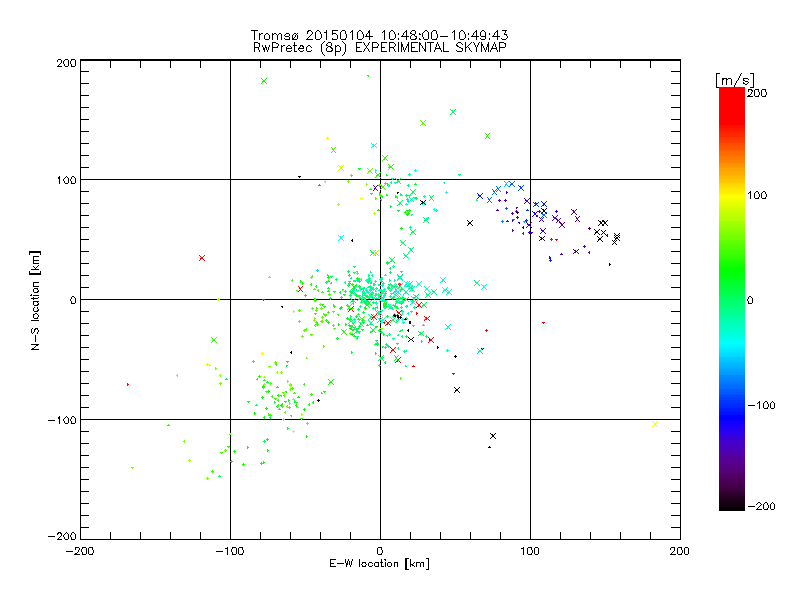The image size is (800, 600).
Task: Select the black bottom end of colorbar
Action: 732,503
